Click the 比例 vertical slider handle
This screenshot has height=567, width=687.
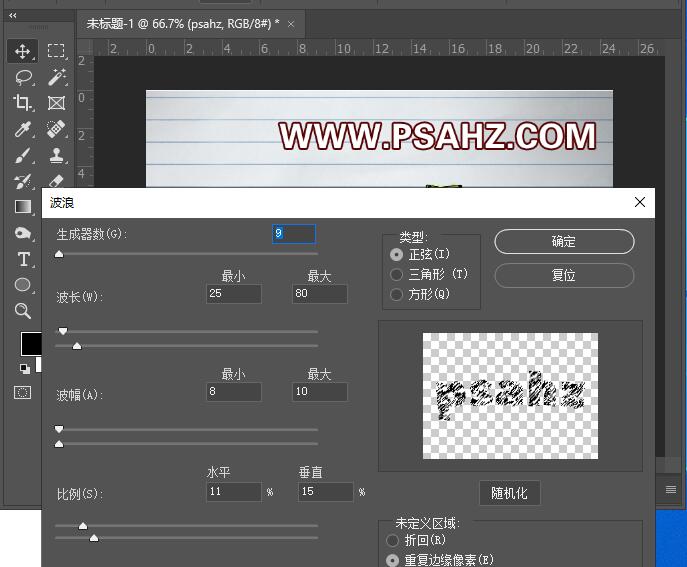(x=94, y=538)
